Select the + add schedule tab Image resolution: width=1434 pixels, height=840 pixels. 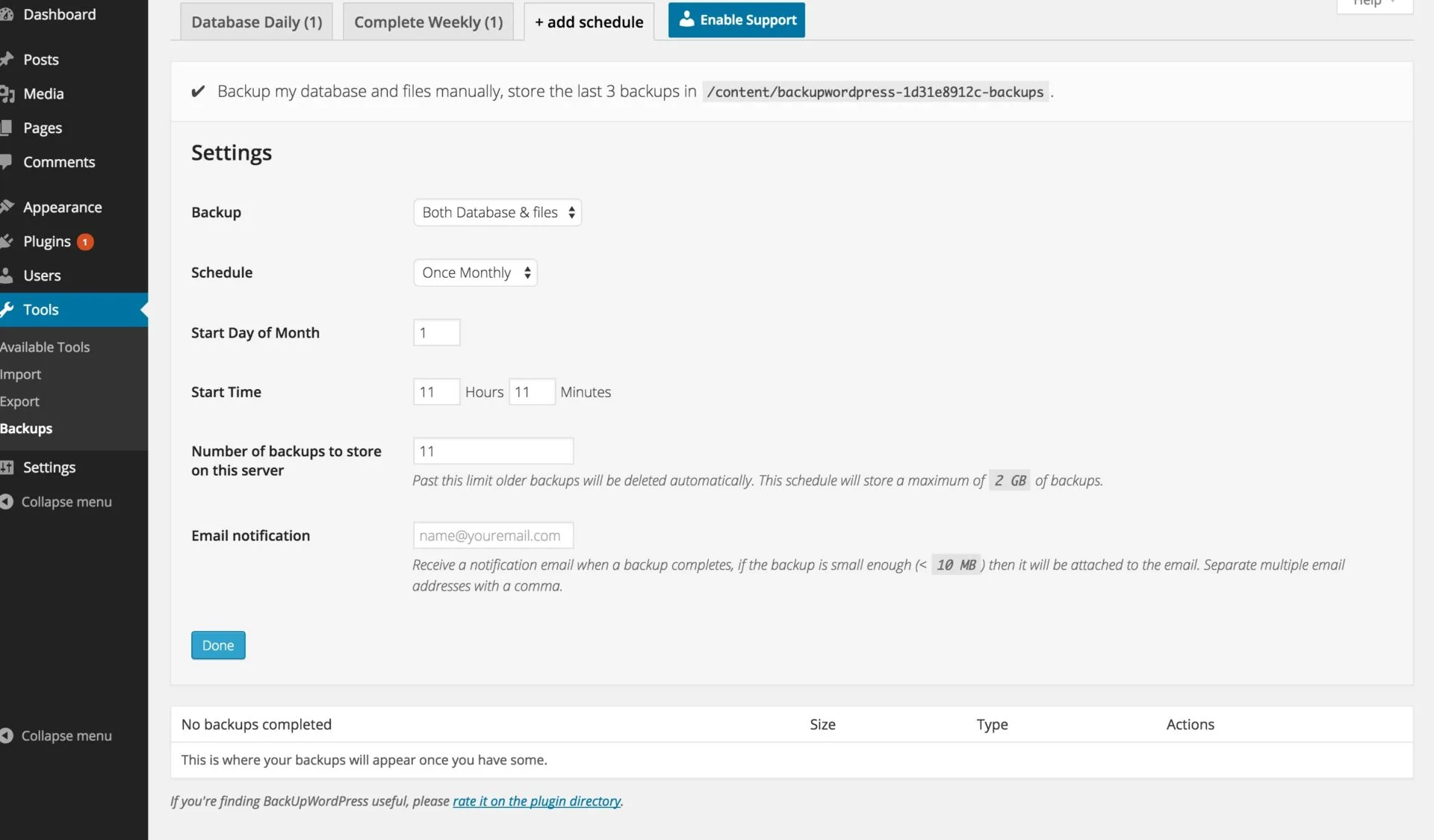pos(589,22)
